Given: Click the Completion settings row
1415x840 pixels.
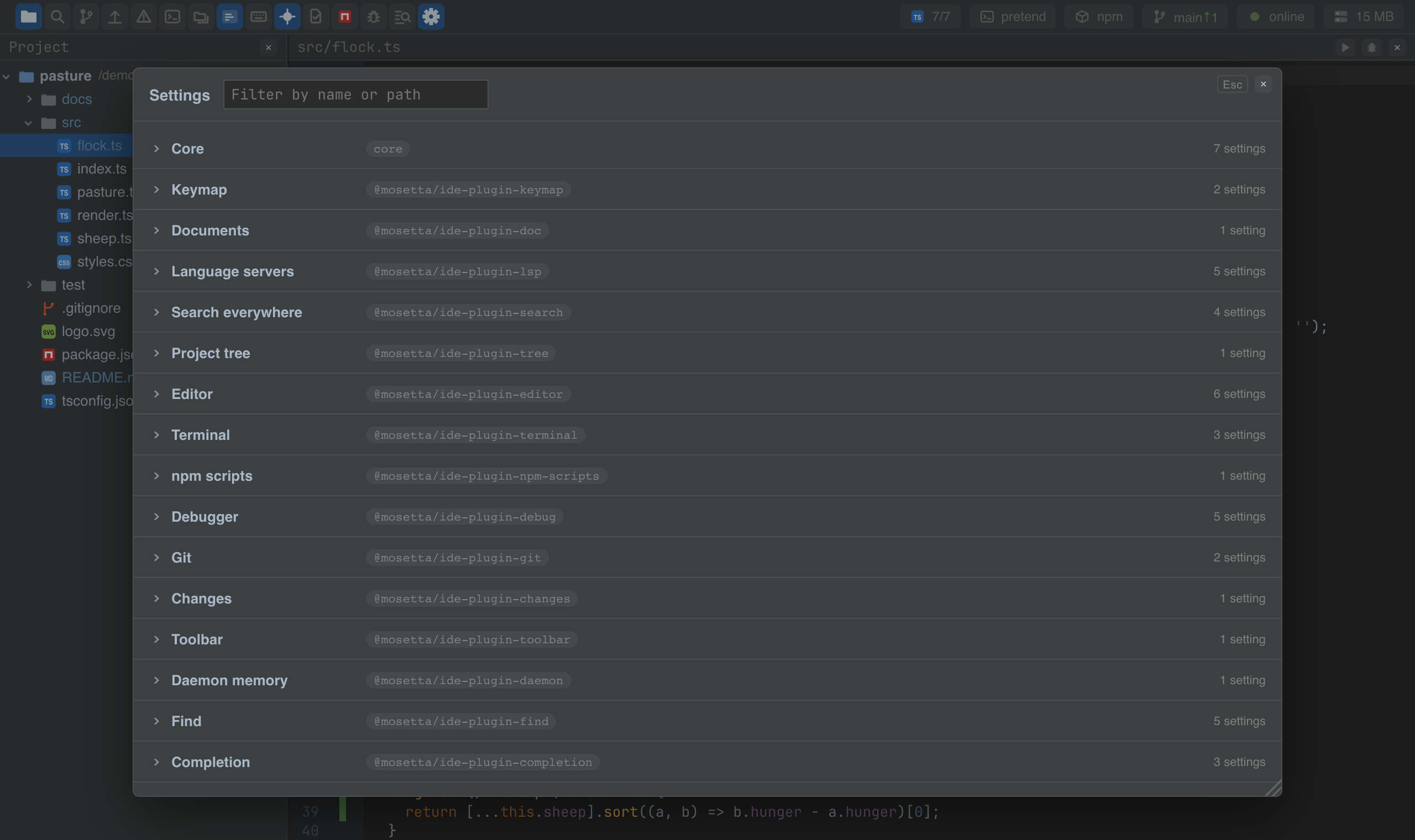Looking at the screenshot, I should click(707, 762).
